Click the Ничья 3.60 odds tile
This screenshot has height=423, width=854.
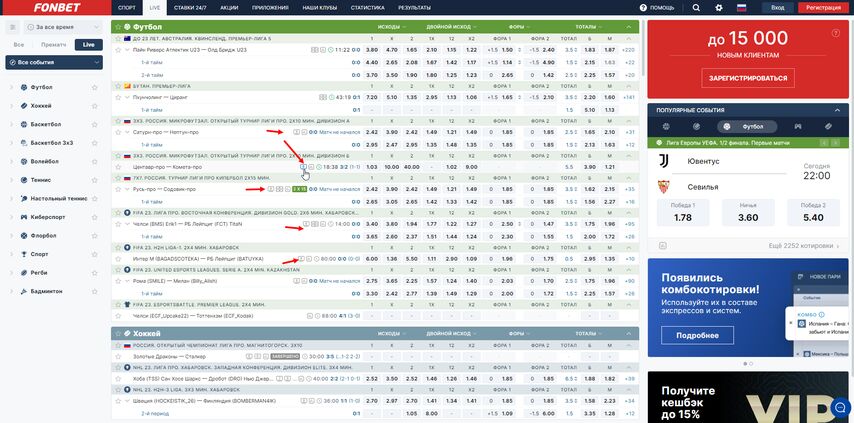click(x=748, y=212)
